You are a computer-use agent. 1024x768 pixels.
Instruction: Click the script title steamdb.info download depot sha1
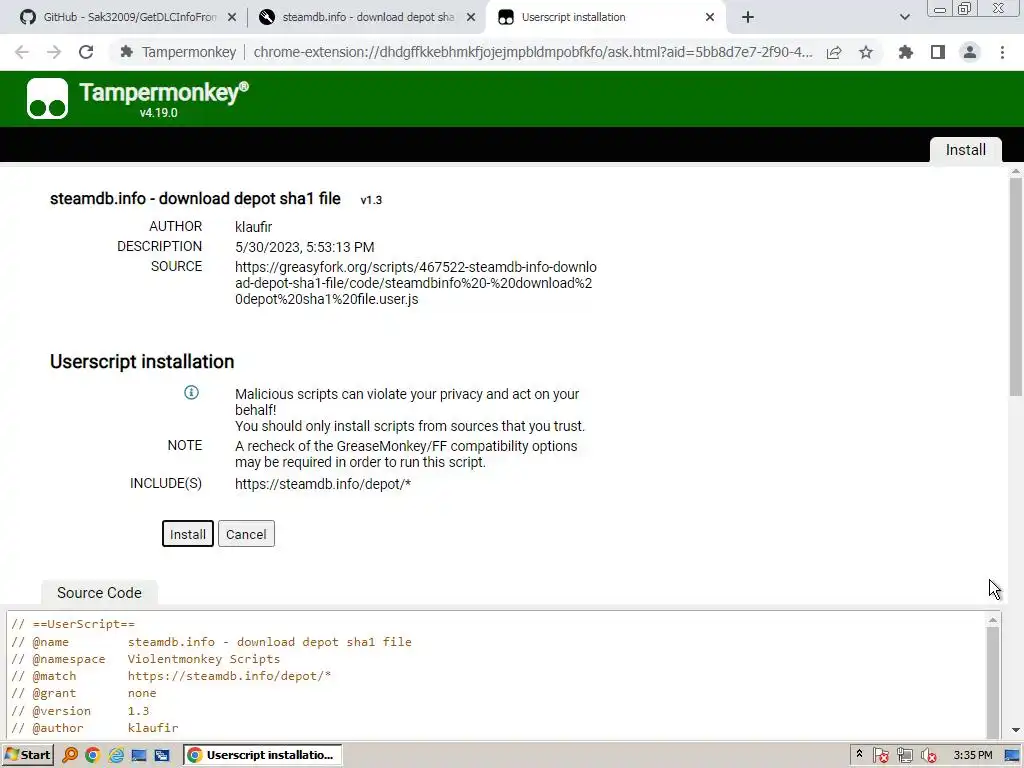click(195, 199)
